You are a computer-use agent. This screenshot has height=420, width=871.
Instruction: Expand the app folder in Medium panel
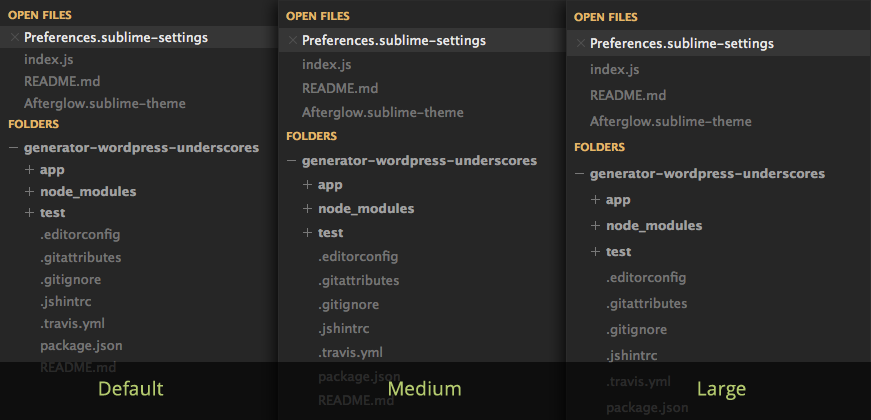point(307,184)
